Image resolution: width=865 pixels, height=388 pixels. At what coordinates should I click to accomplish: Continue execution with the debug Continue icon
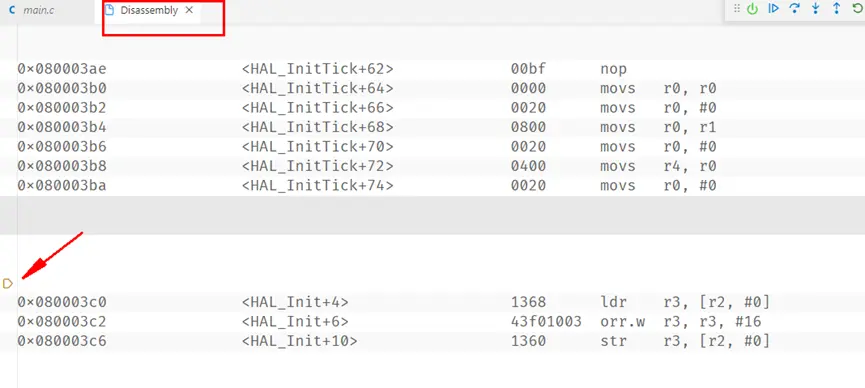(773, 8)
